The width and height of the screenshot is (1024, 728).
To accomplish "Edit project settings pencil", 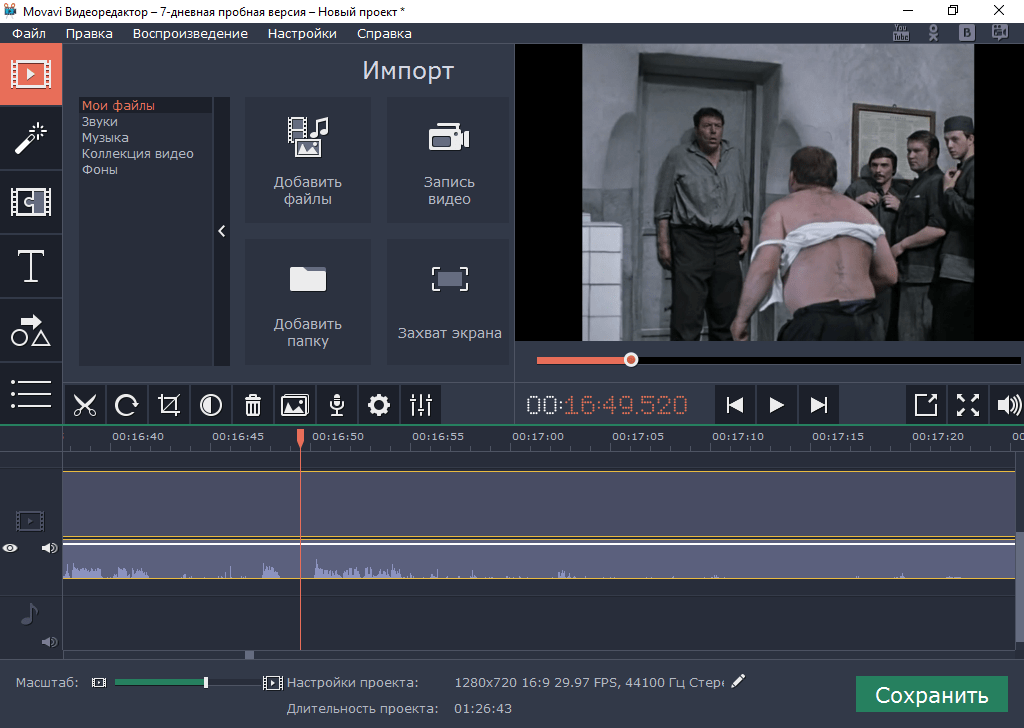I will tap(738, 682).
